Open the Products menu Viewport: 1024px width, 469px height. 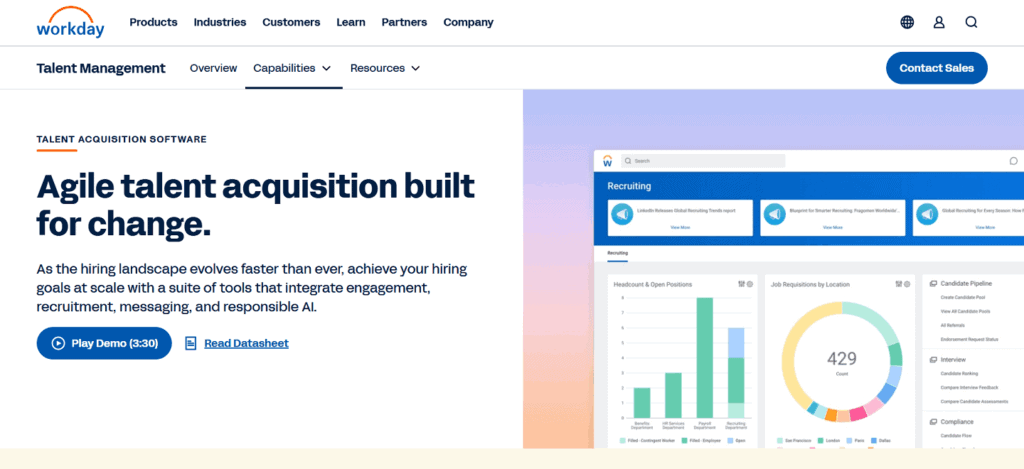pos(153,22)
